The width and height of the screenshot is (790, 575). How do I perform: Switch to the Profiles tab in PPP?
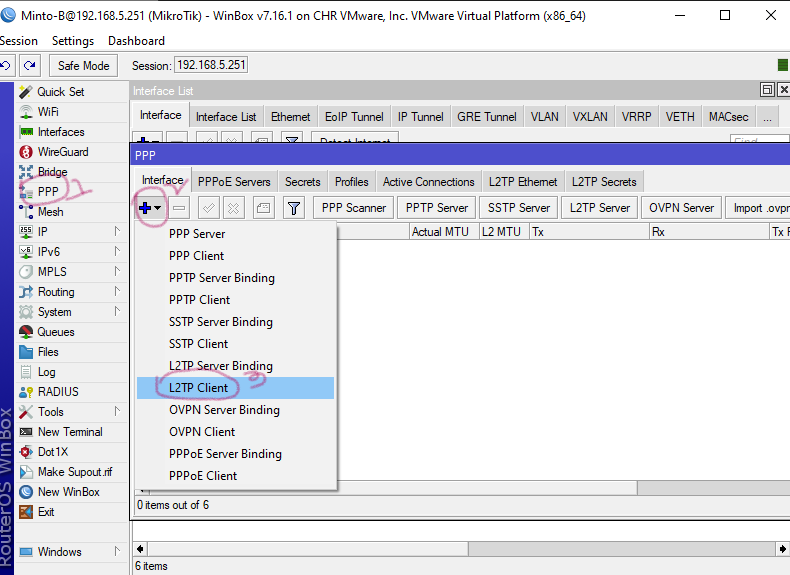pyautogui.click(x=352, y=182)
